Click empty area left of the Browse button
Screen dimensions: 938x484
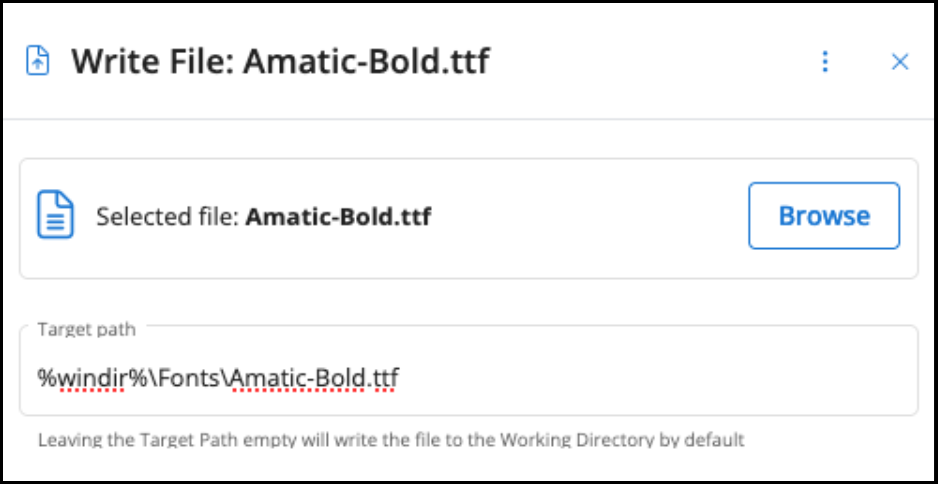tap(589, 216)
